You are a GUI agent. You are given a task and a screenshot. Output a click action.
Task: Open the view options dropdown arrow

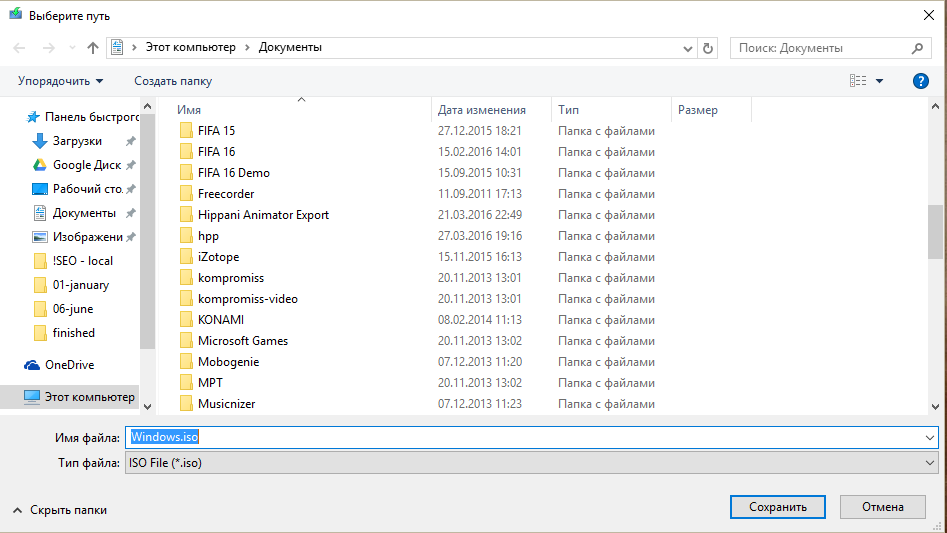click(879, 81)
